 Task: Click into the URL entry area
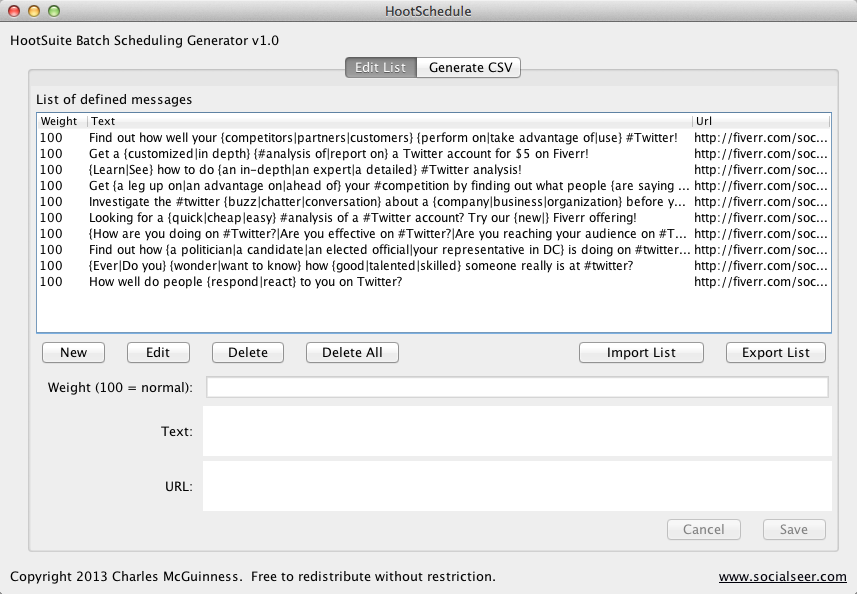(x=517, y=486)
